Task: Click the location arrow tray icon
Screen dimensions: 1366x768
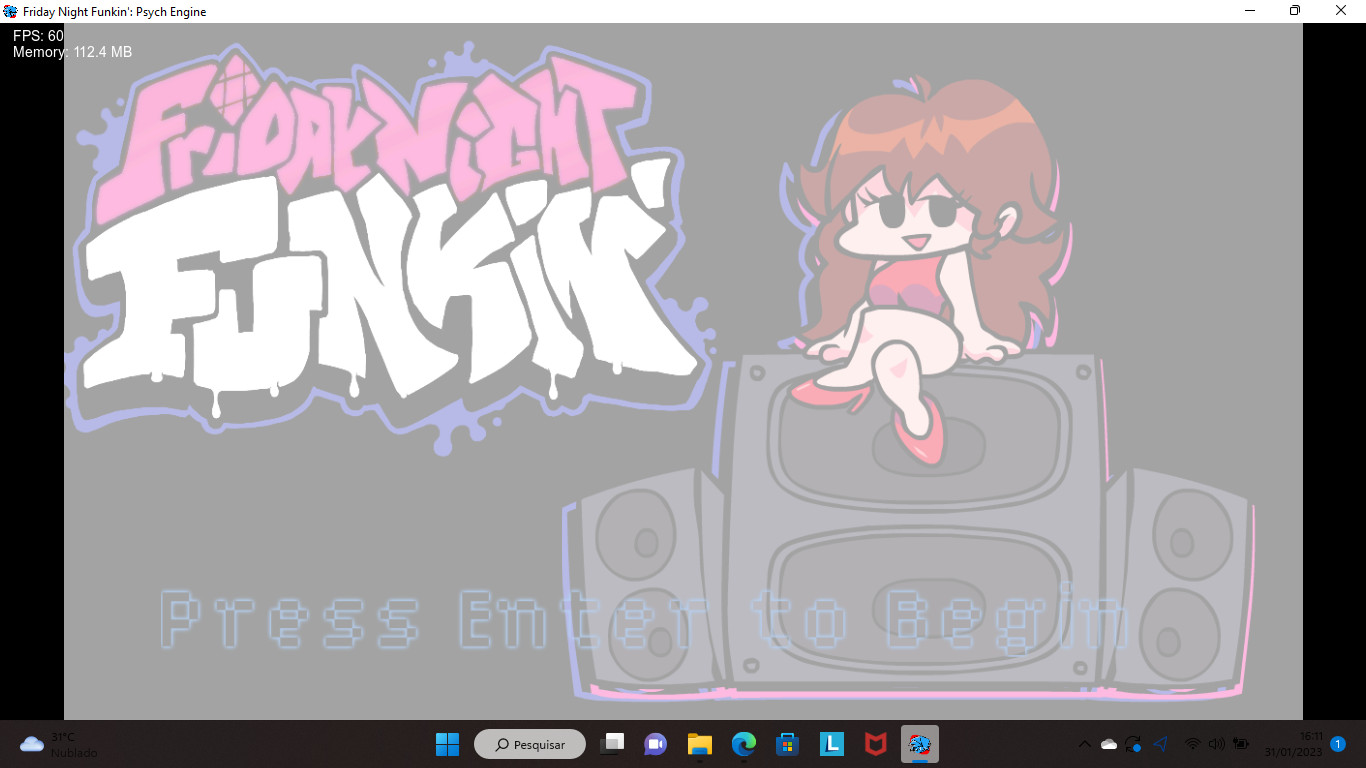Action: point(1160,744)
